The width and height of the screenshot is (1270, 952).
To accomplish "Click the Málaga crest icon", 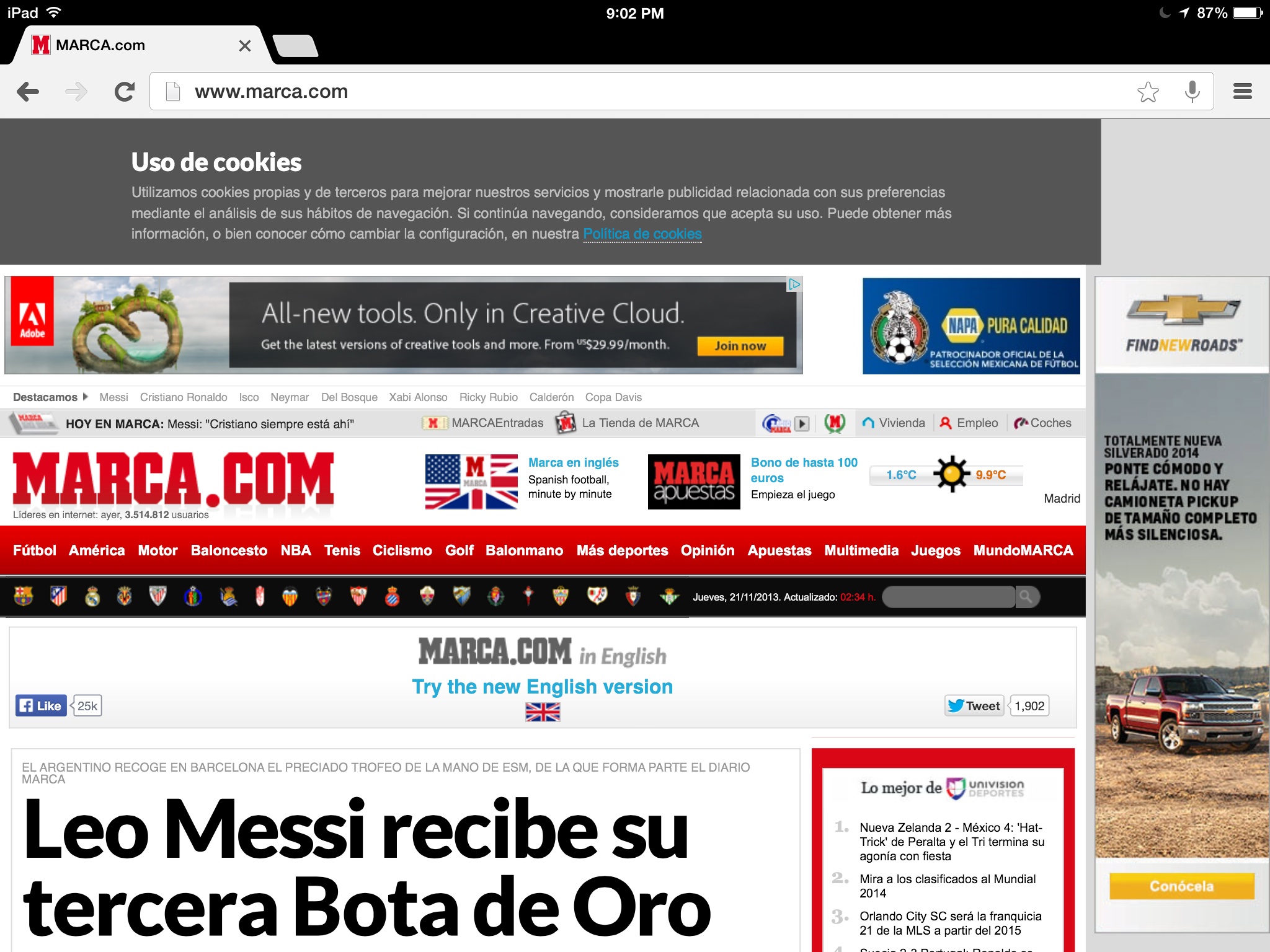I will pyautogui.click(x=462, y=596).
